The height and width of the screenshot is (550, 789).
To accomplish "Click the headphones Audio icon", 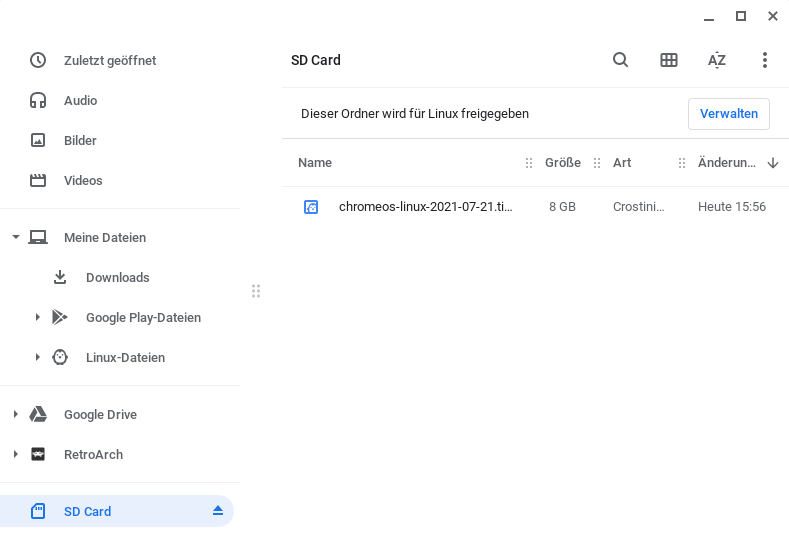I will [x=38, y=101].
